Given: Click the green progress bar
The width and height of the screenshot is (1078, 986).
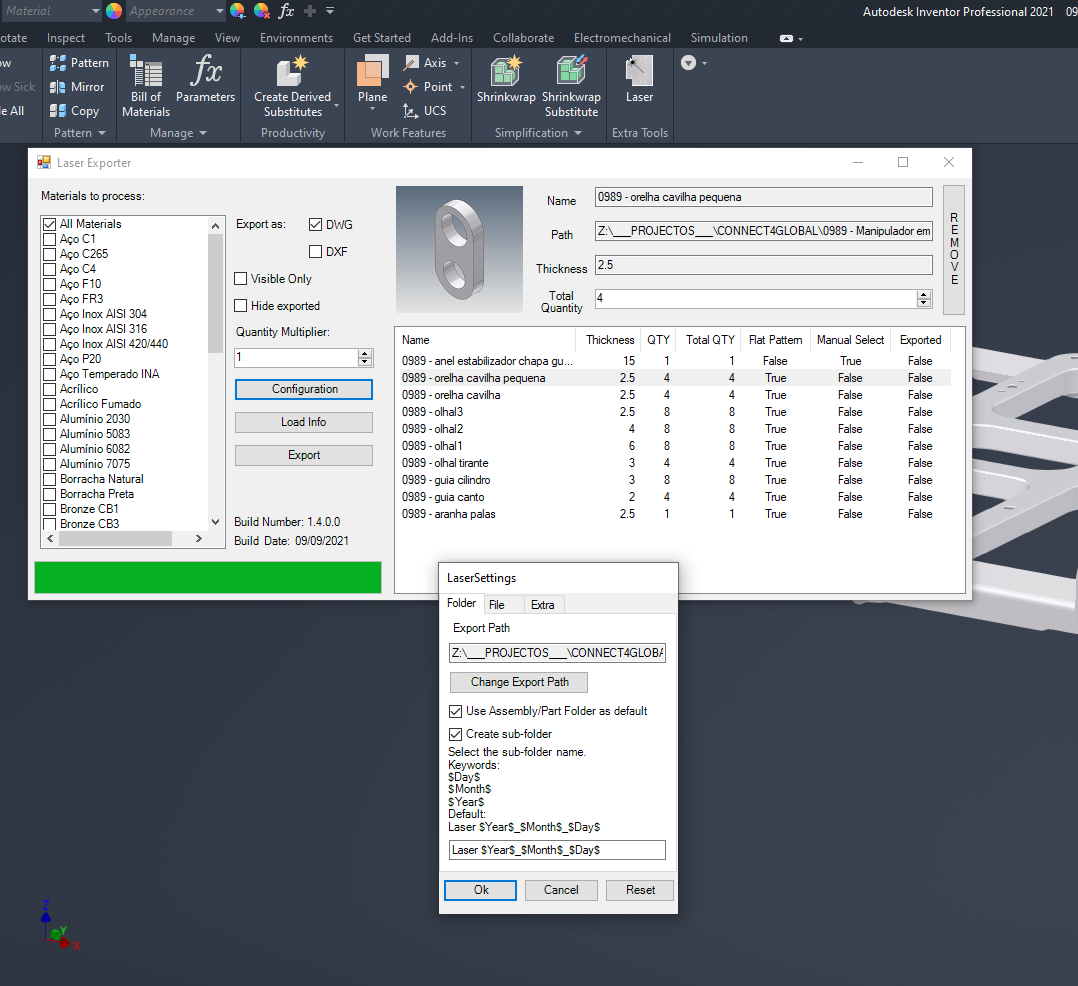Looking at the screenshot, I should [208, 577].
